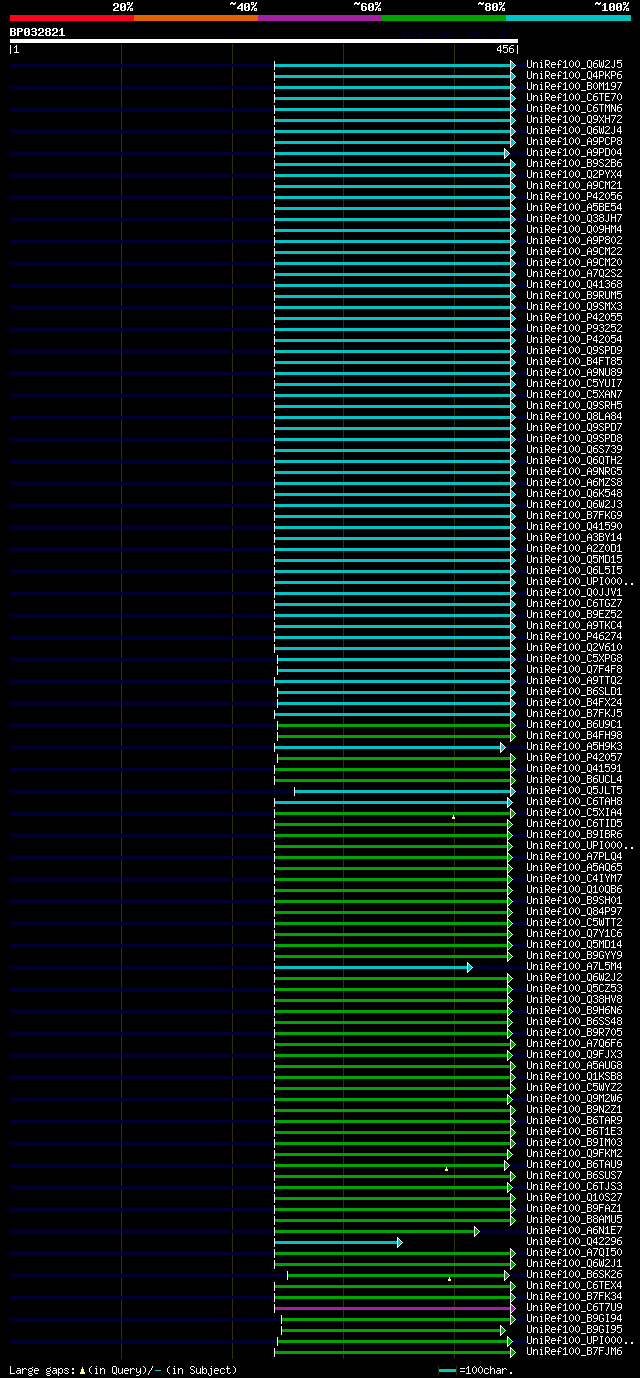Click the green ~80% legend color bar
This screenshot has width=640, height=1378.
[x=443, y=18]
